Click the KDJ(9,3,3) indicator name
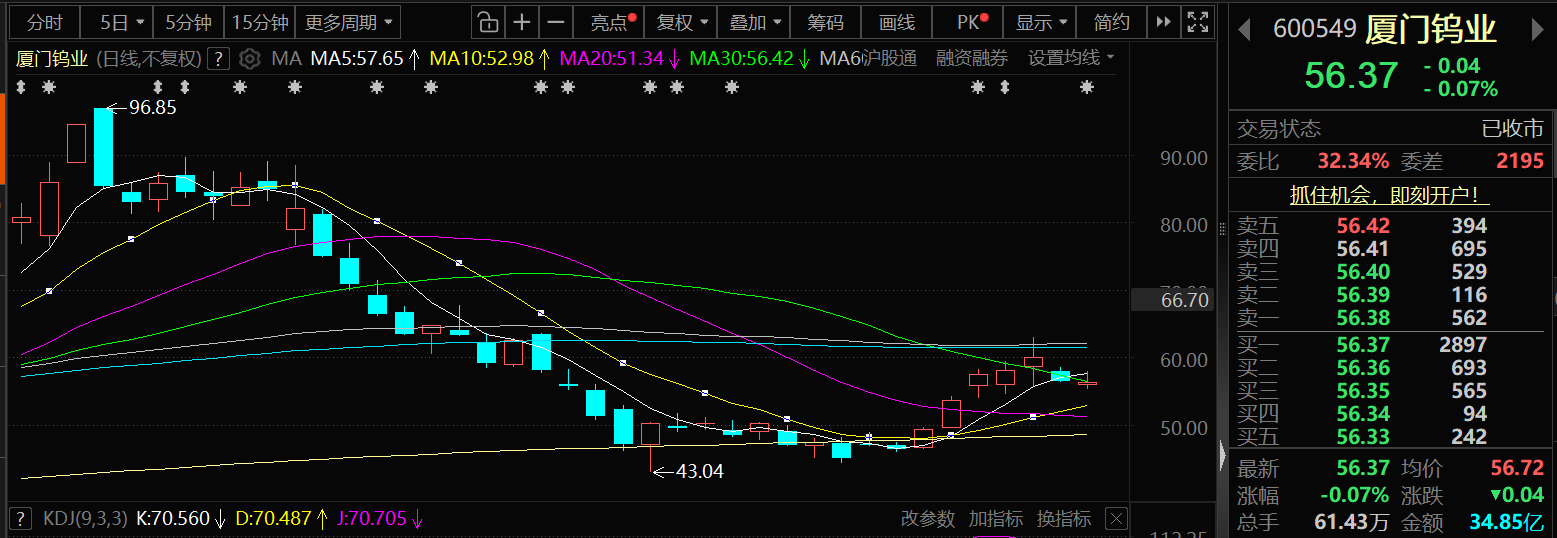Screen dimensions: 1557x538 84,519
